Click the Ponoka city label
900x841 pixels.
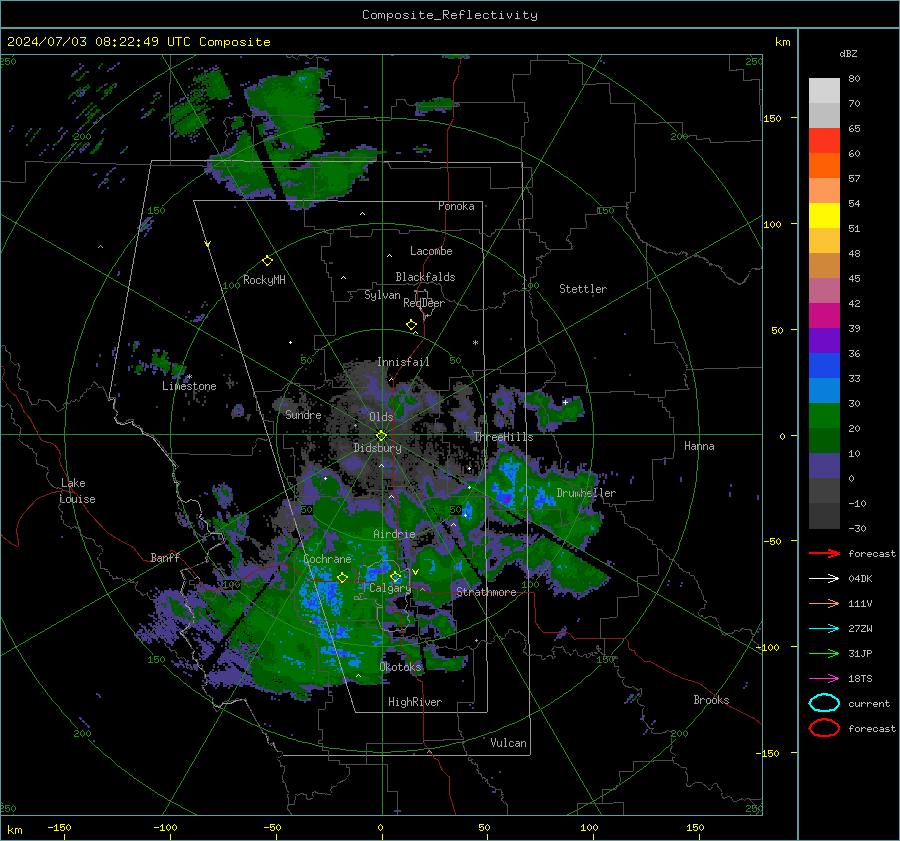pyautogui.click(x=456, y=206)
